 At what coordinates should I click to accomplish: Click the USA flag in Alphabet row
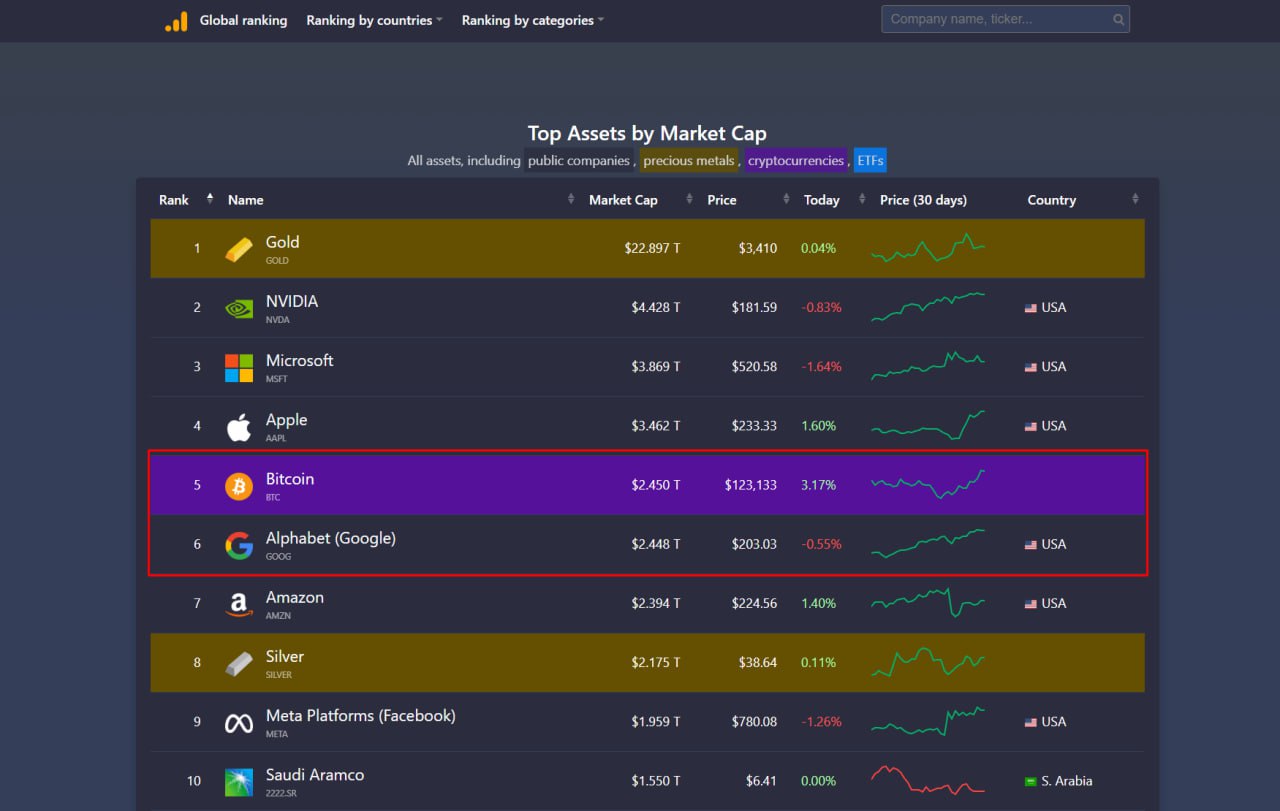(1031, 545)
